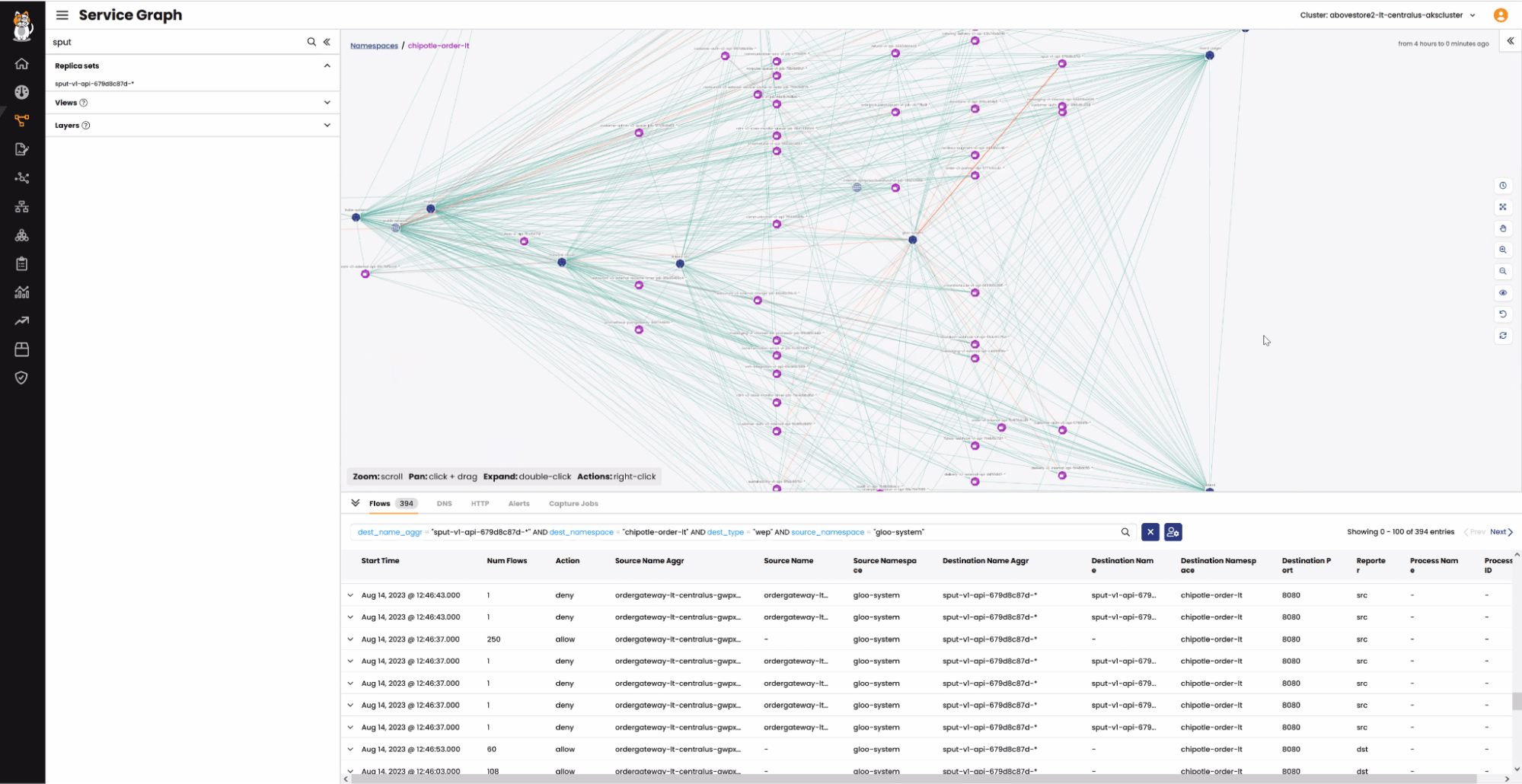
Task: Click the Start Time column header
Action: point(380,561)
